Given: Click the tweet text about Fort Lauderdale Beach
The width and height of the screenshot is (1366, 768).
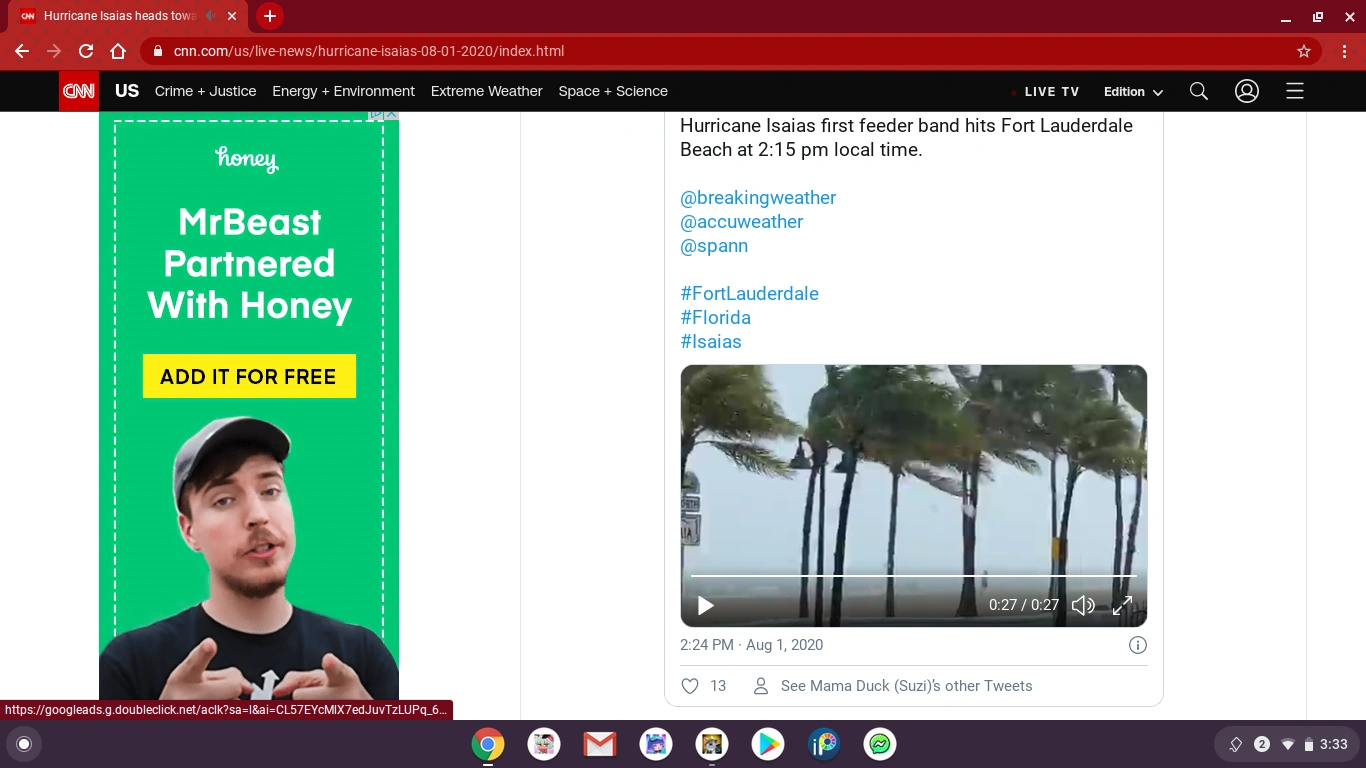Looking at the screenshot, I should click(906, 138).
